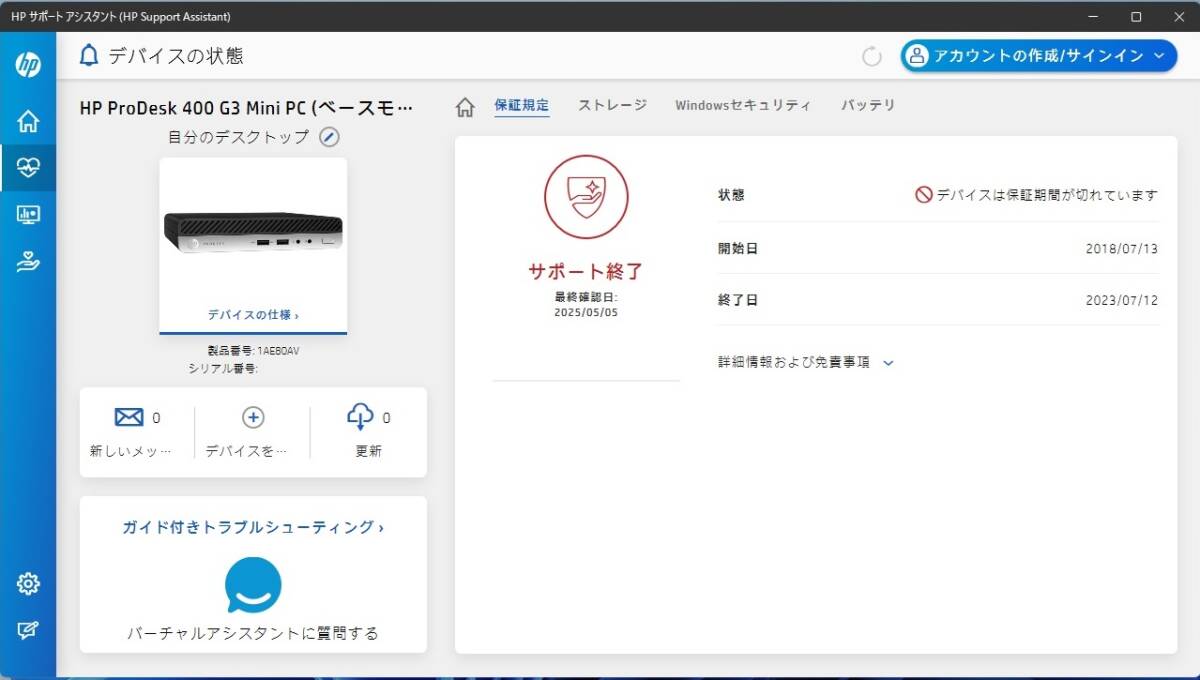Switch to the ストレージ tab

[x=612, y=105]
